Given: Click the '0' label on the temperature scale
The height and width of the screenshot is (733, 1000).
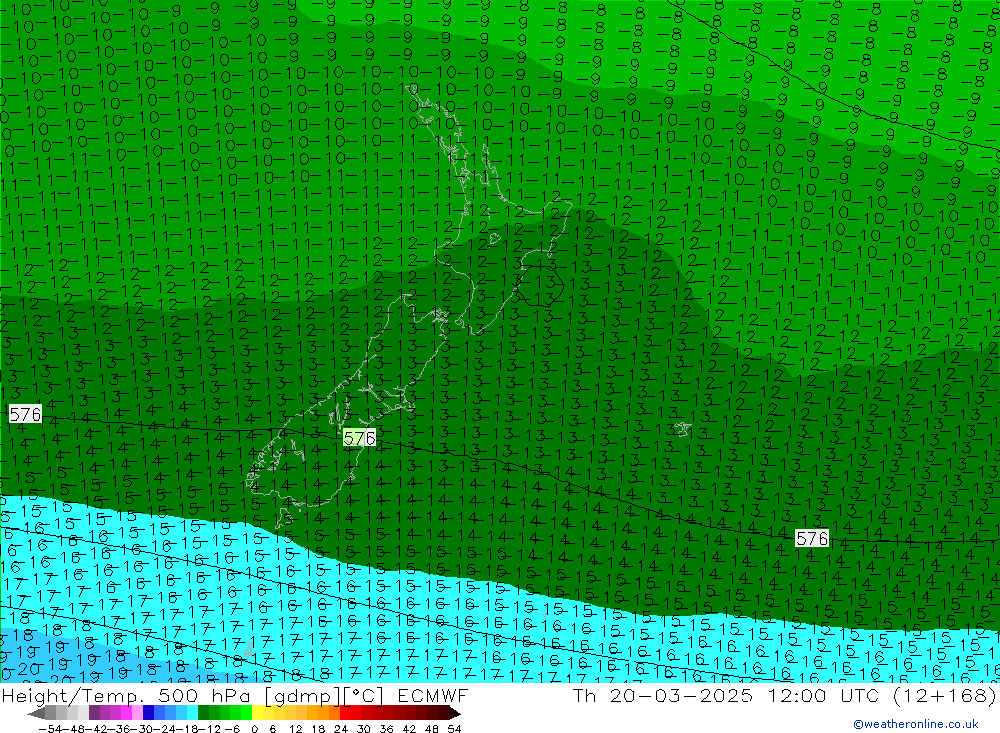Looking at the screenshot, I should pyautogui.click(x=254, y=729).
